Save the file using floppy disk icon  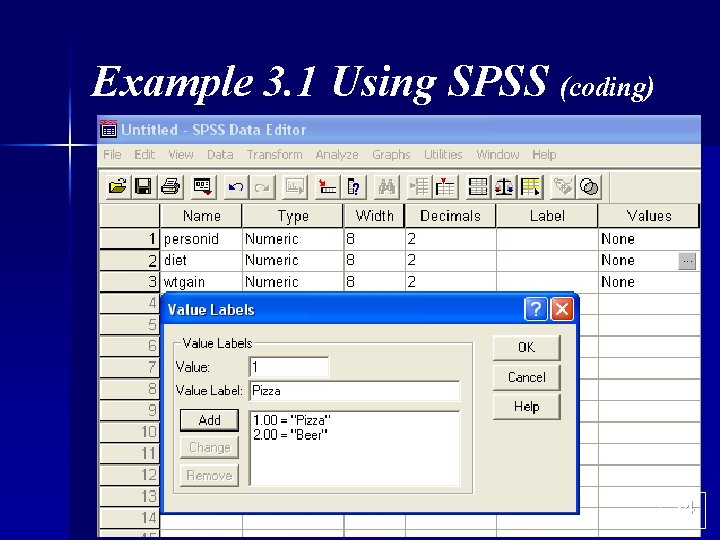coord(143,187)
